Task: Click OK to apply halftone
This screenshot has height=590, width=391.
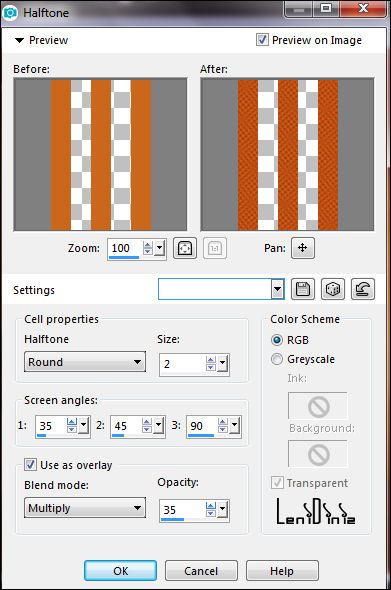Action: click(x=120, y=571)
